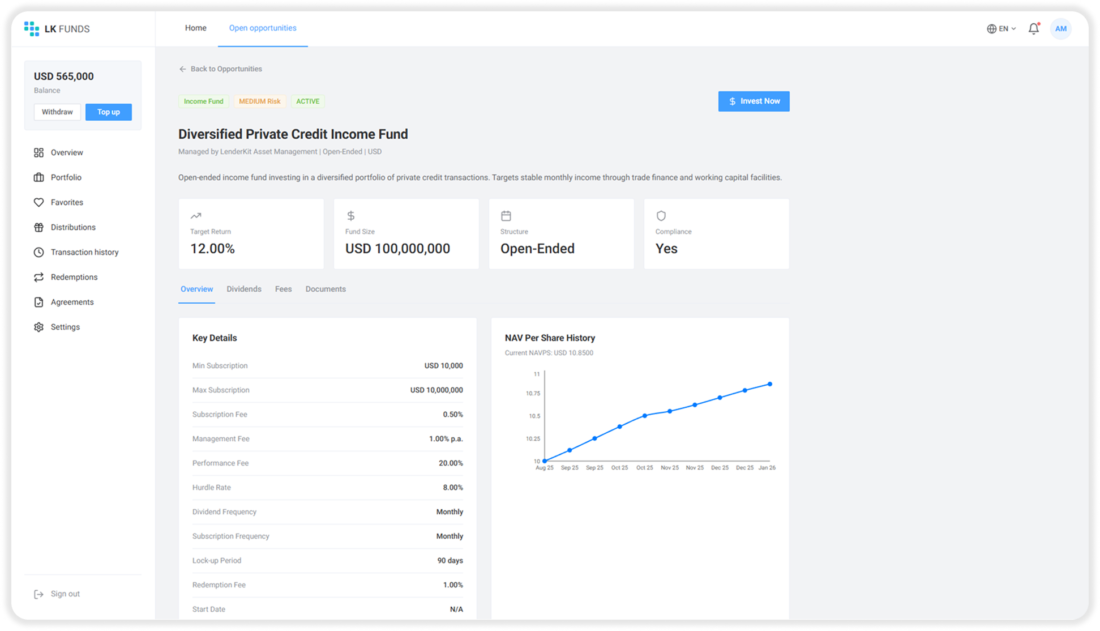The image size is (1100, 631).
Task: Click the Income Fund tag
Action: [x=203, y=101]
